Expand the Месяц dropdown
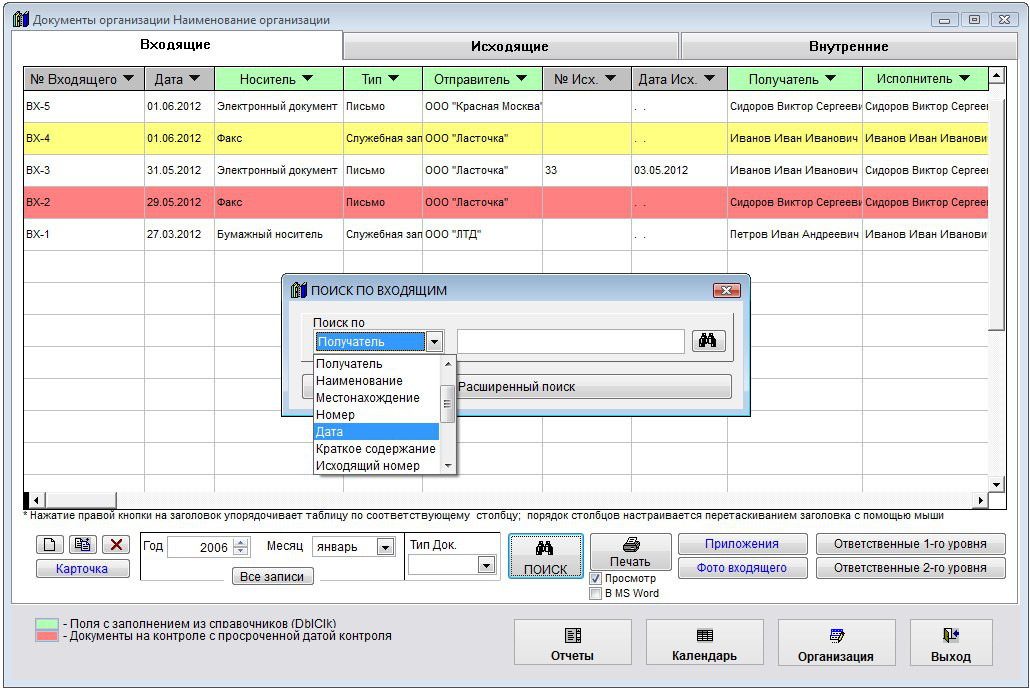The image size is (1030, 690). coord(385,547)
